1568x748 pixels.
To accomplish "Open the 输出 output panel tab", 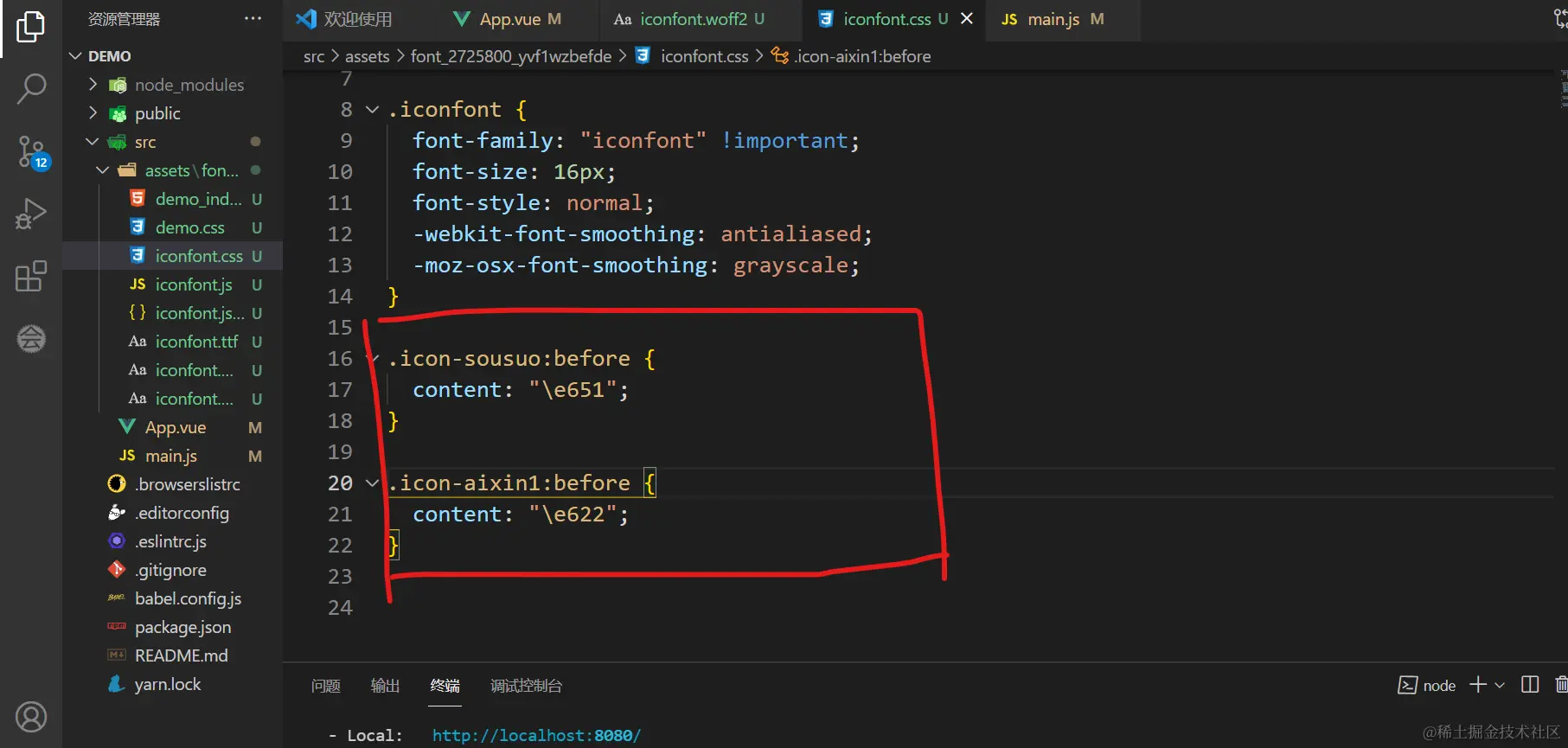I will point(386,686).
